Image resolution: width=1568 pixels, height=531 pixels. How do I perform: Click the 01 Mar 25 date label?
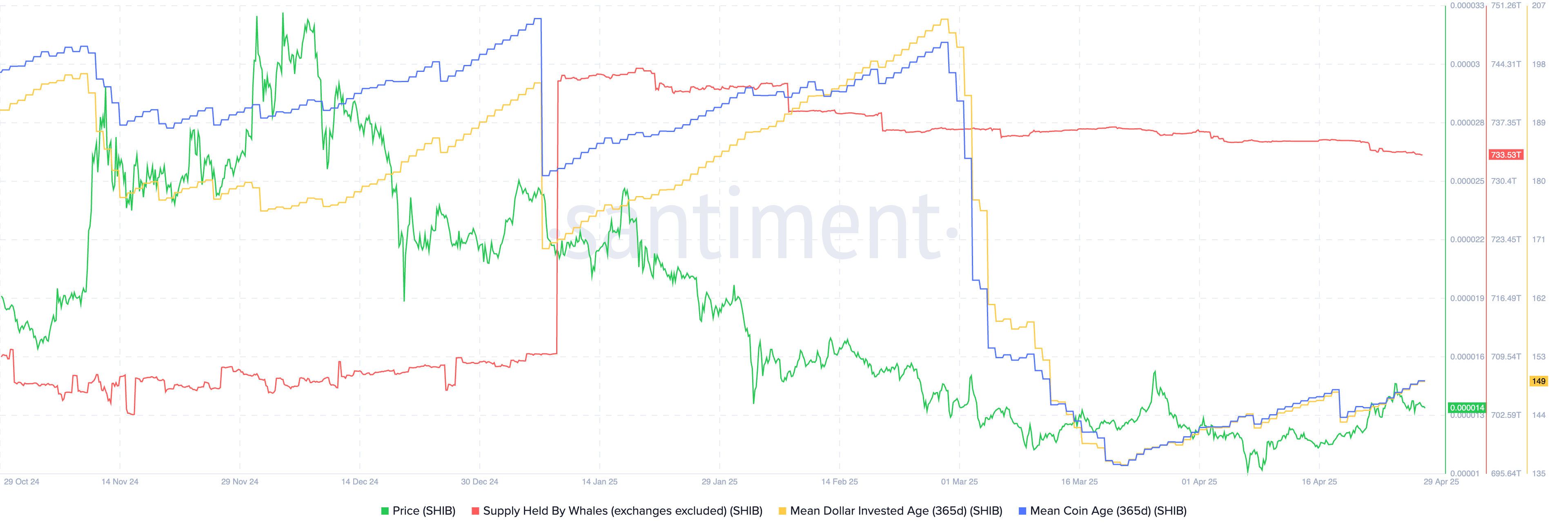click(x=959, y=482)
